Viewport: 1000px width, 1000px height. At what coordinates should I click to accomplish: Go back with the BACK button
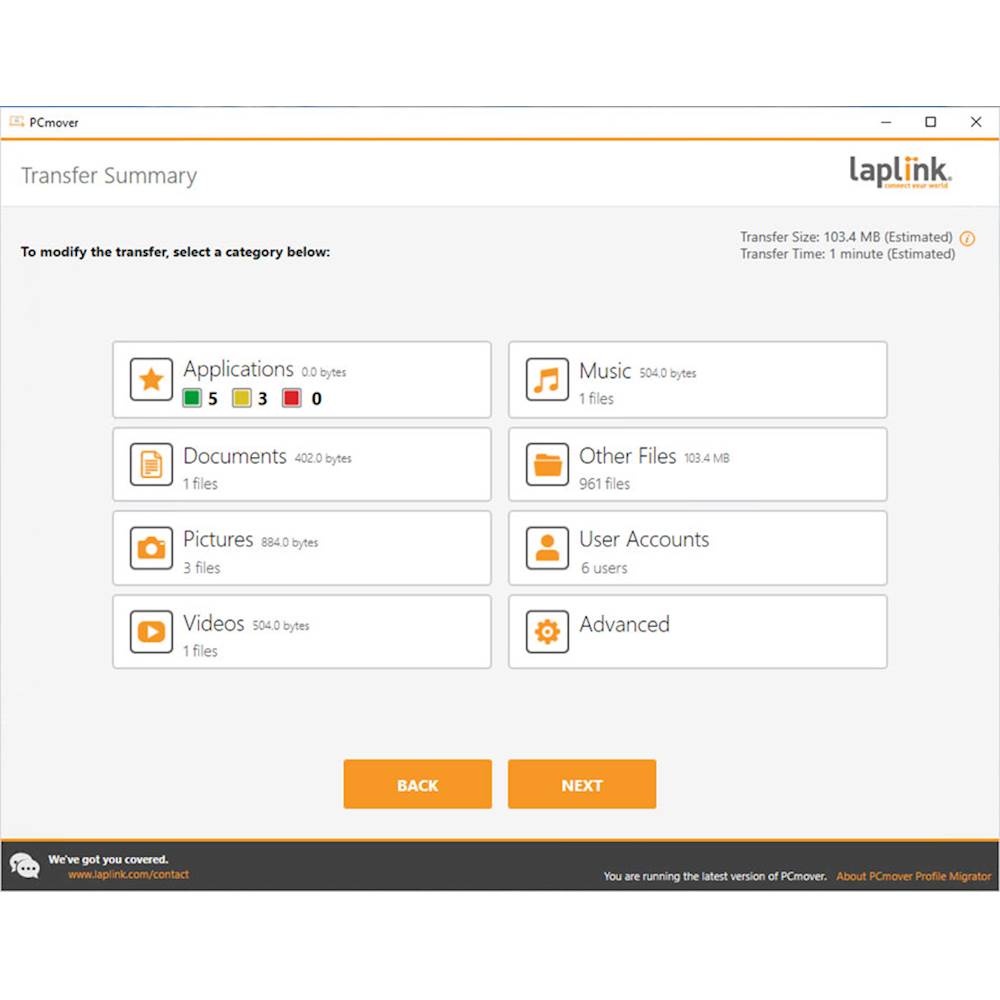coord(418,784)
